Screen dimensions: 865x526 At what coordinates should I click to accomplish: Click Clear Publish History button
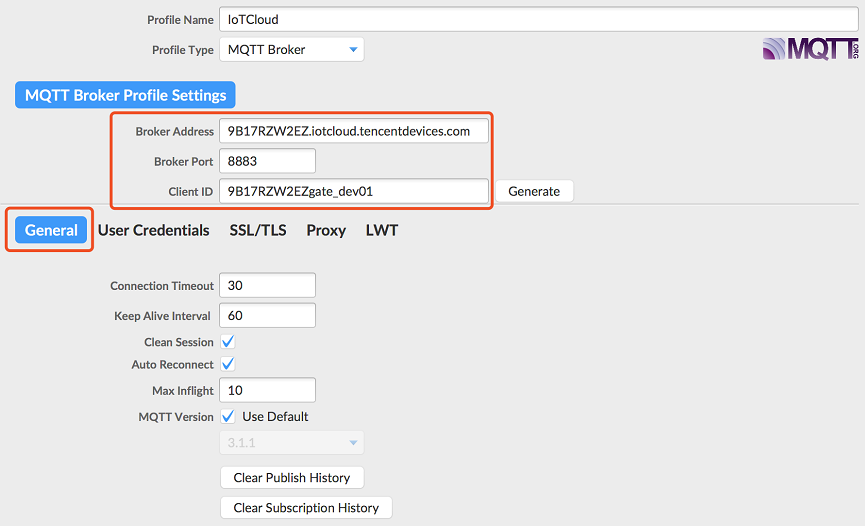click(292, 478)
